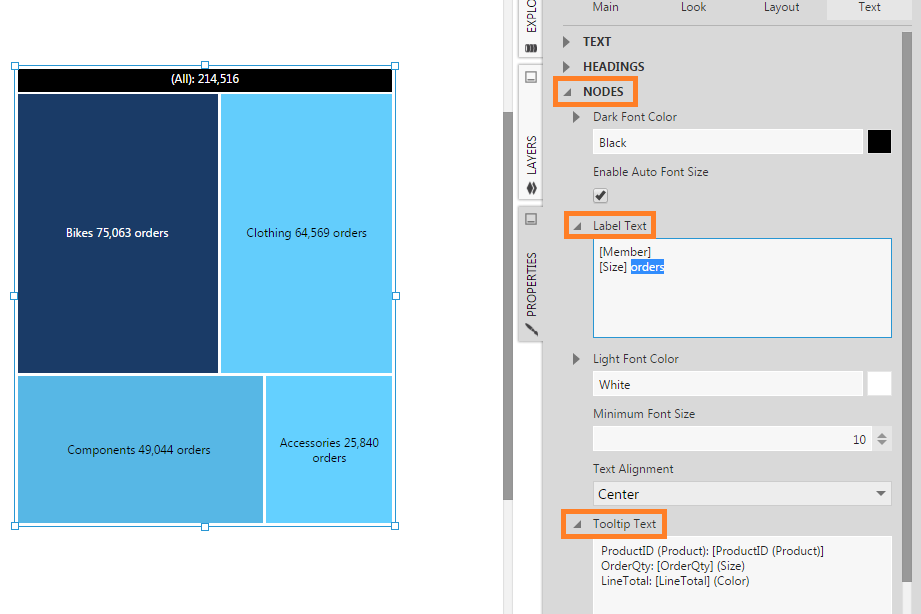921x614 pixels.
Task: Open the Layers side panel
Action: (531, 154)
